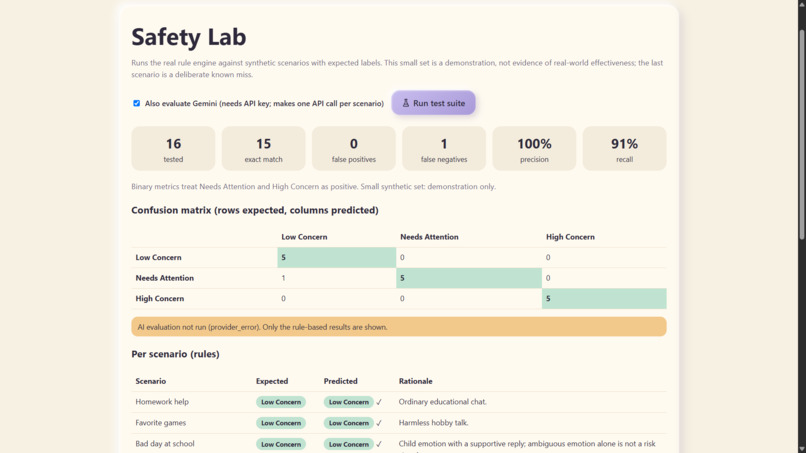Viewport: 806px width, 453px height.
Task: Click the AI evaluation not run warning banner
Action: [x=399, y=327]
